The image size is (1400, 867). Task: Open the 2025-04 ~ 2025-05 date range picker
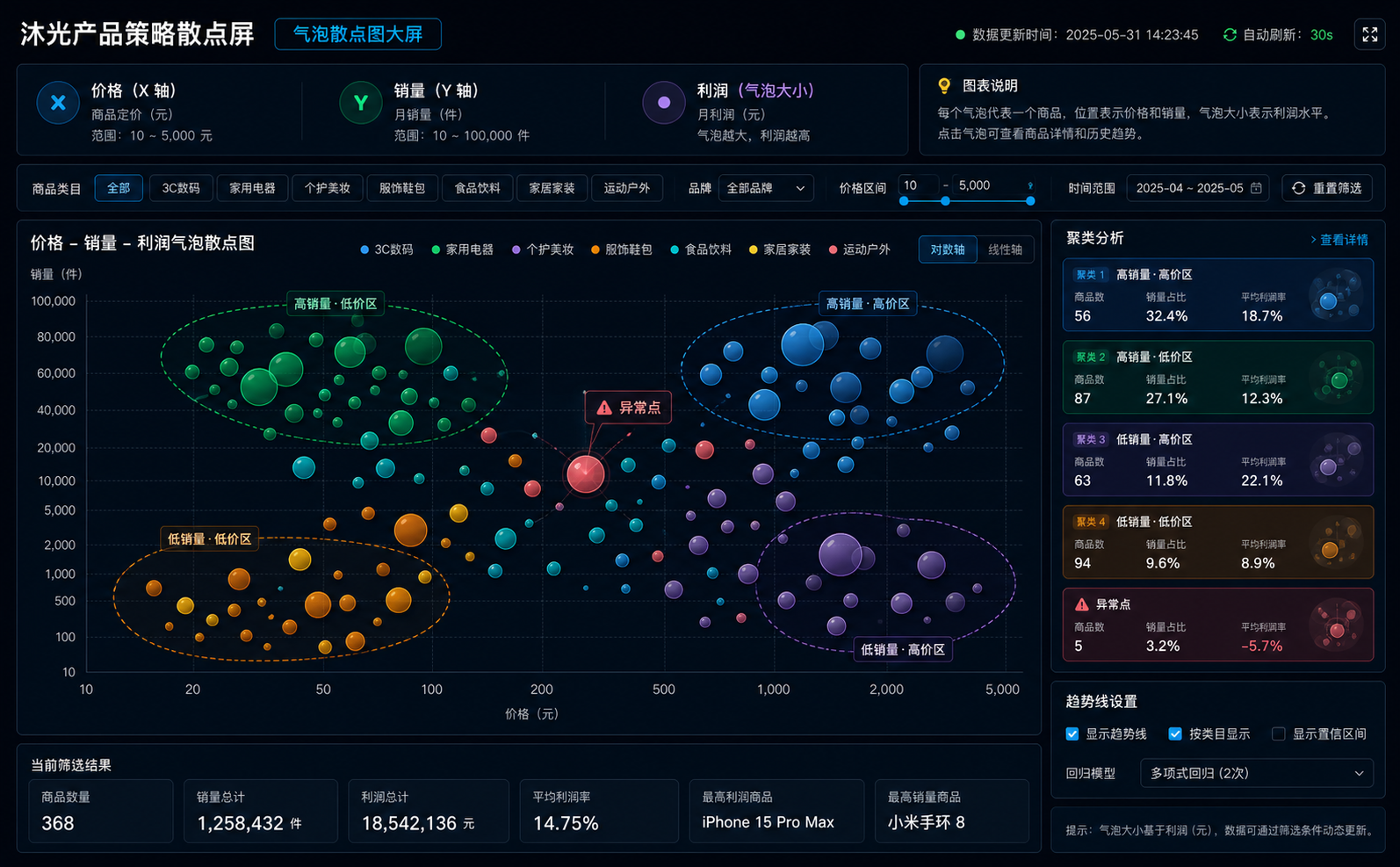1198,188
